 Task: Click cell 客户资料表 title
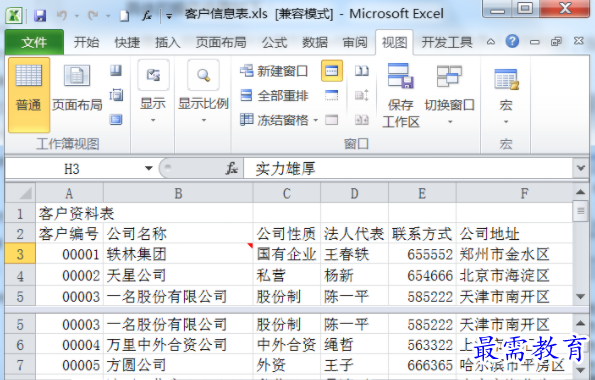tap(76, 213)
